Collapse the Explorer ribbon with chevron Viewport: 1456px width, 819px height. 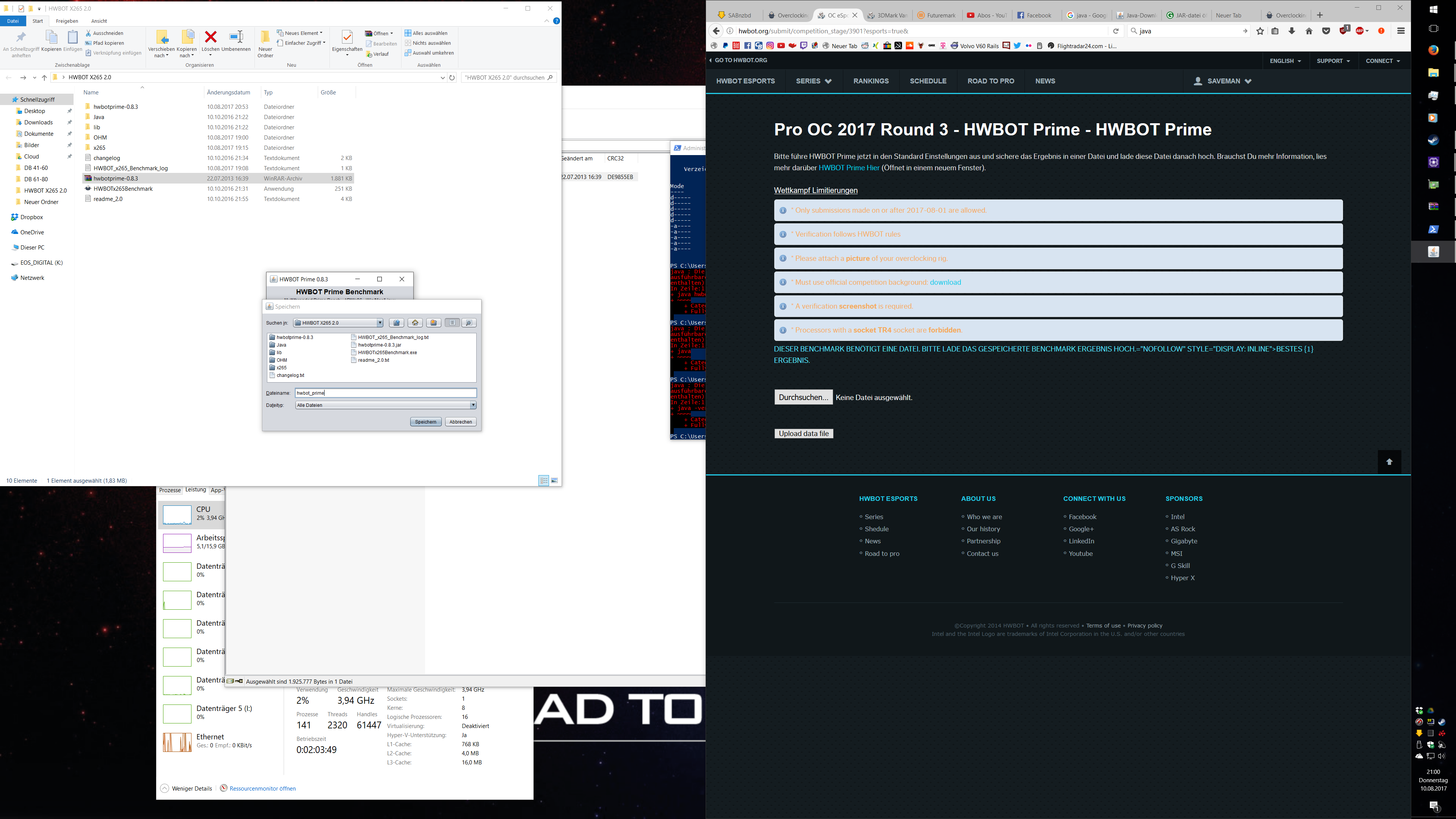point(546,21)
